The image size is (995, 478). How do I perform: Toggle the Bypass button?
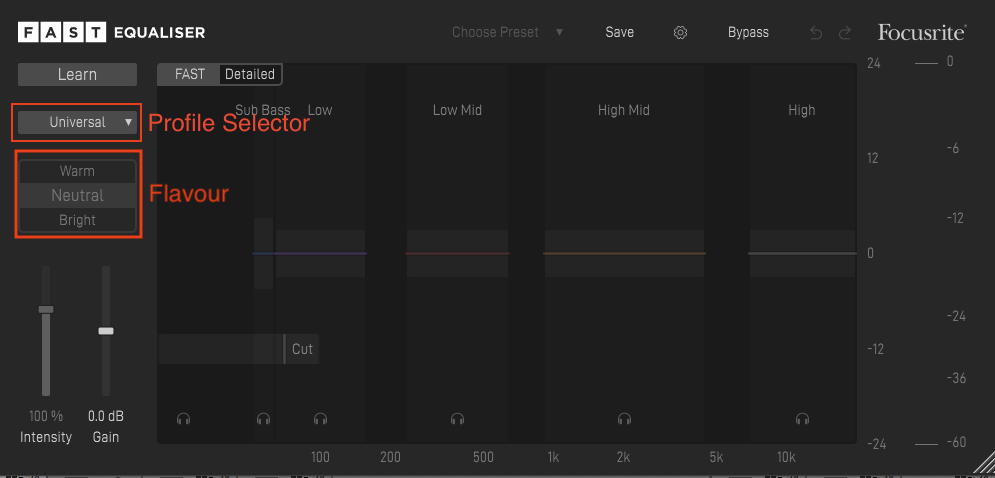tap(748, 32)
